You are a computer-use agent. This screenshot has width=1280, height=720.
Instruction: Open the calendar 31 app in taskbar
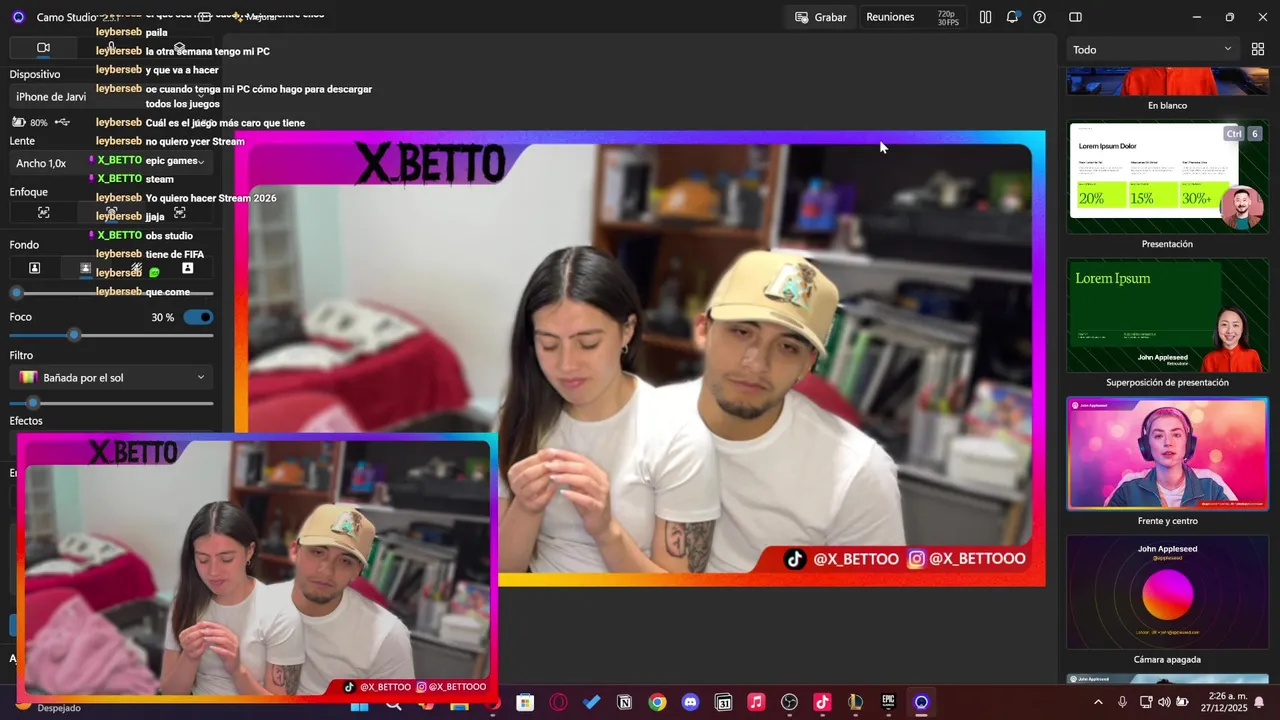tap(723, 703)
